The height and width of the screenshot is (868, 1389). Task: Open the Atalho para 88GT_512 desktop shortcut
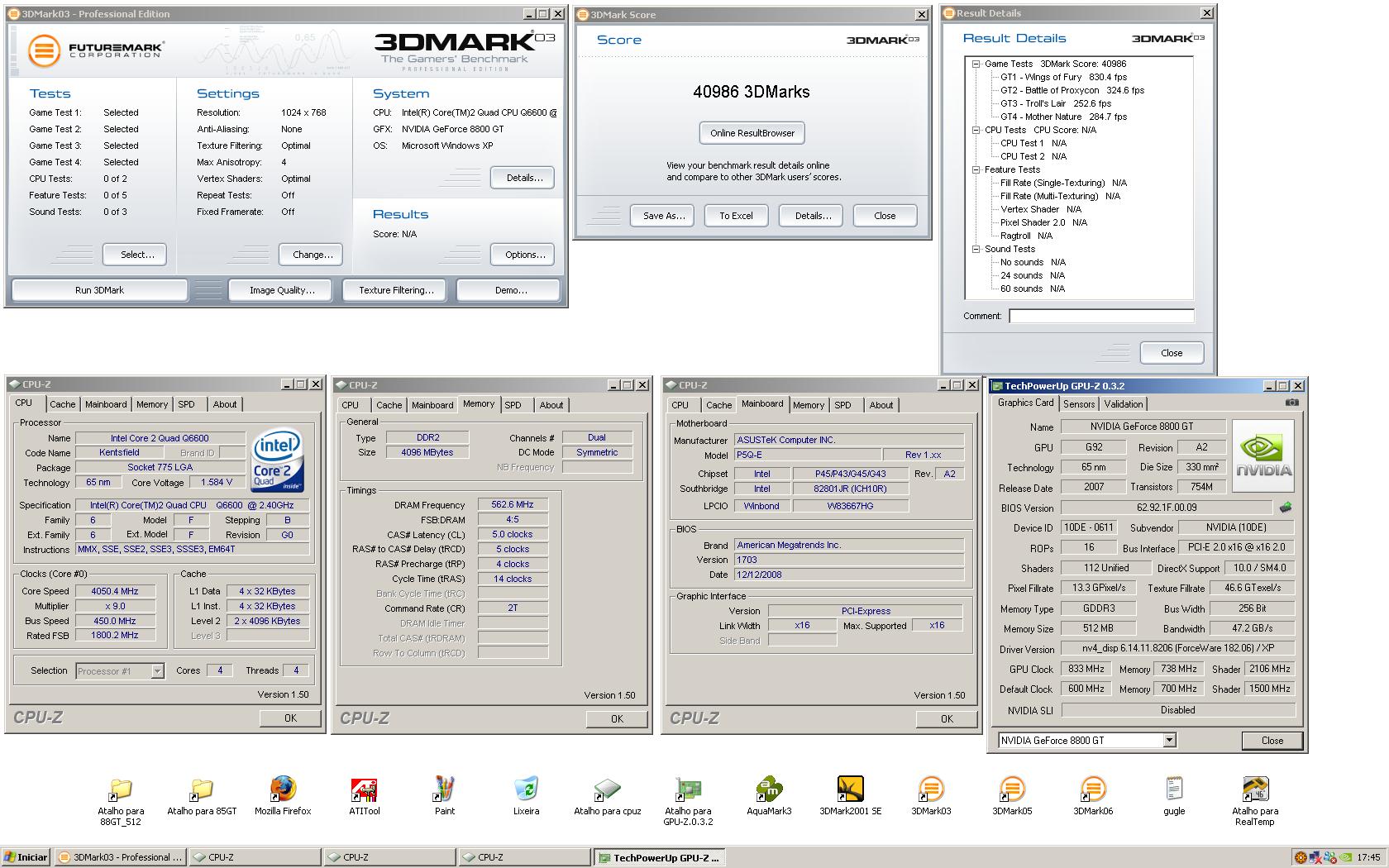[x=121, y=800]
